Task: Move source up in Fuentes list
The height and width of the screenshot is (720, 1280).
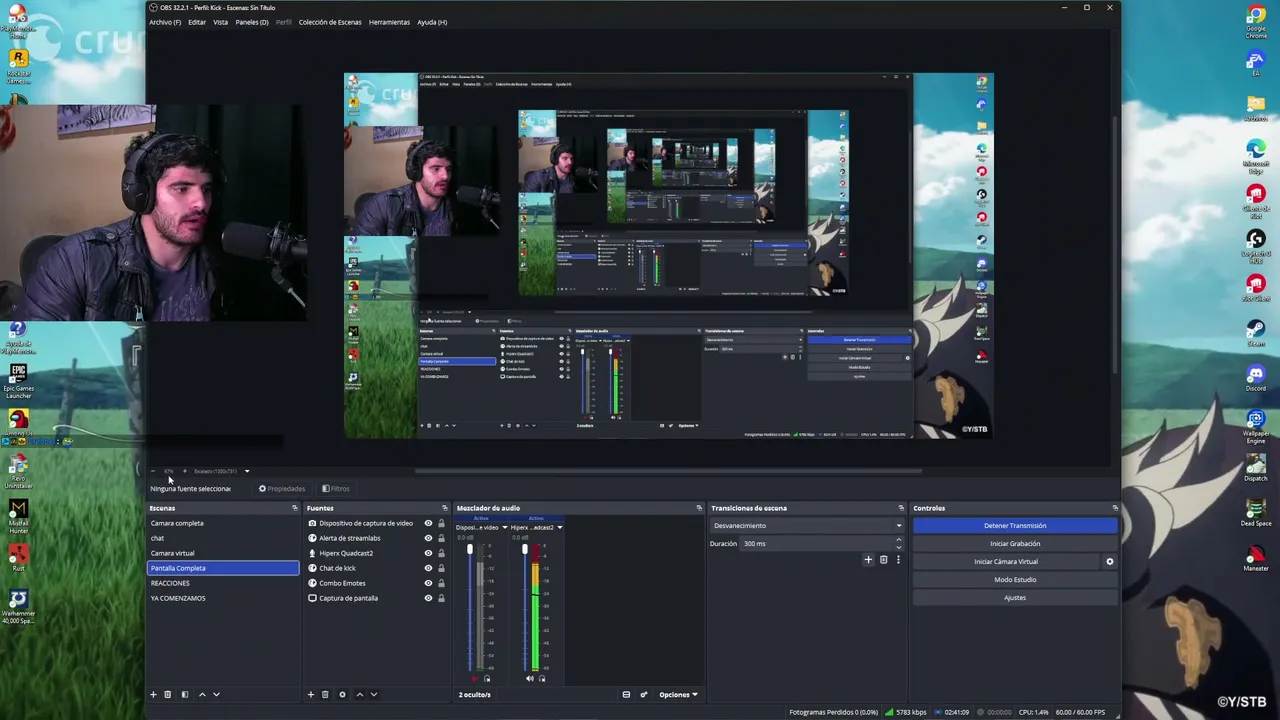Action: coord(360,694)
